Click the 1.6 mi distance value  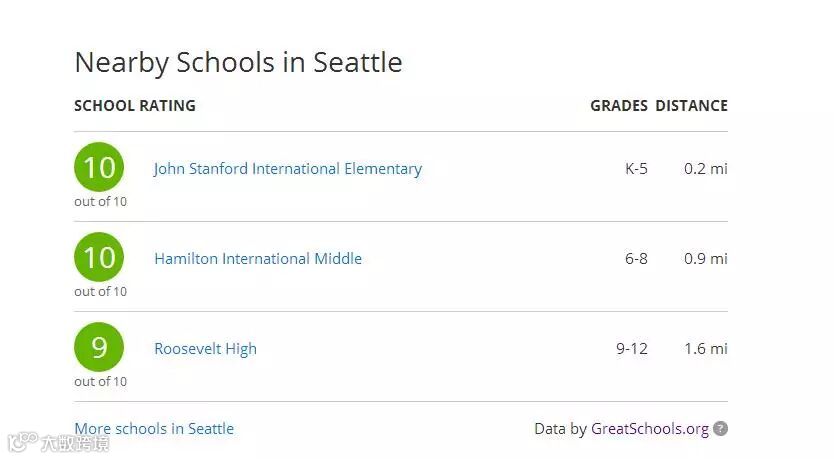click(706, 349)
